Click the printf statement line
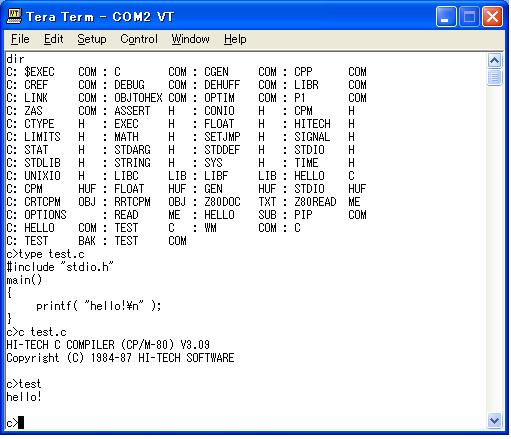Screen dimensions: 511x439 (x=99, y=306)
